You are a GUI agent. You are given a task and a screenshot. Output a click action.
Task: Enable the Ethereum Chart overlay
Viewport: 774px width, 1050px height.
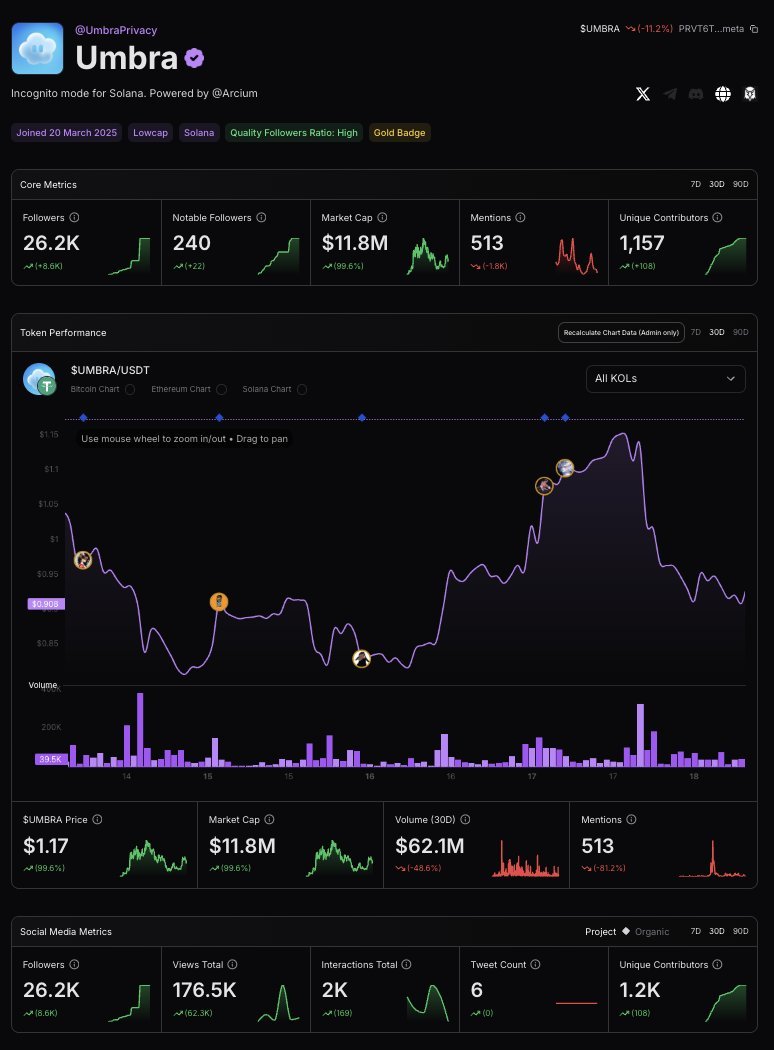click(x=222, y=389)
